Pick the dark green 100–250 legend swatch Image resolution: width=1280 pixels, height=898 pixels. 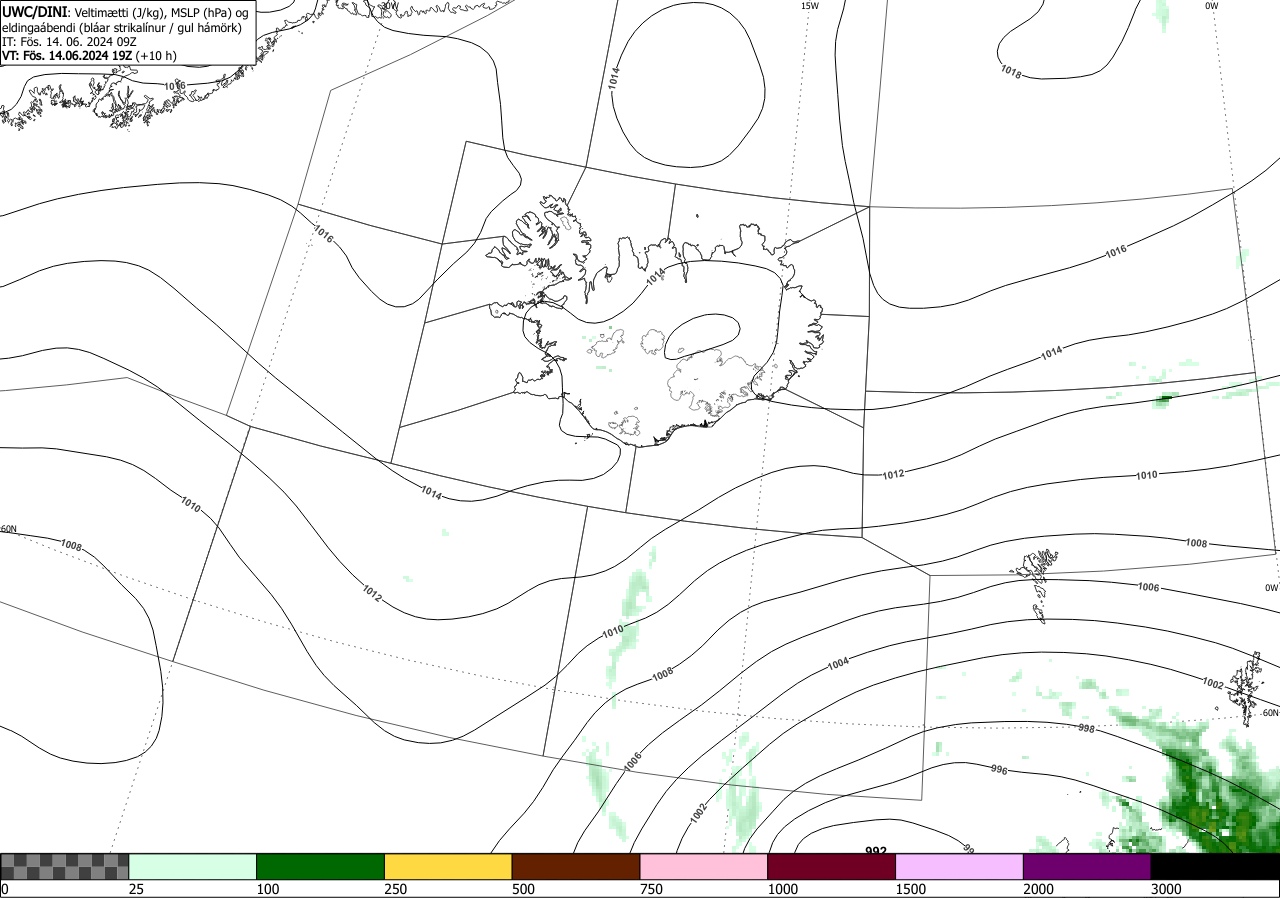click(x=321, y=866)
